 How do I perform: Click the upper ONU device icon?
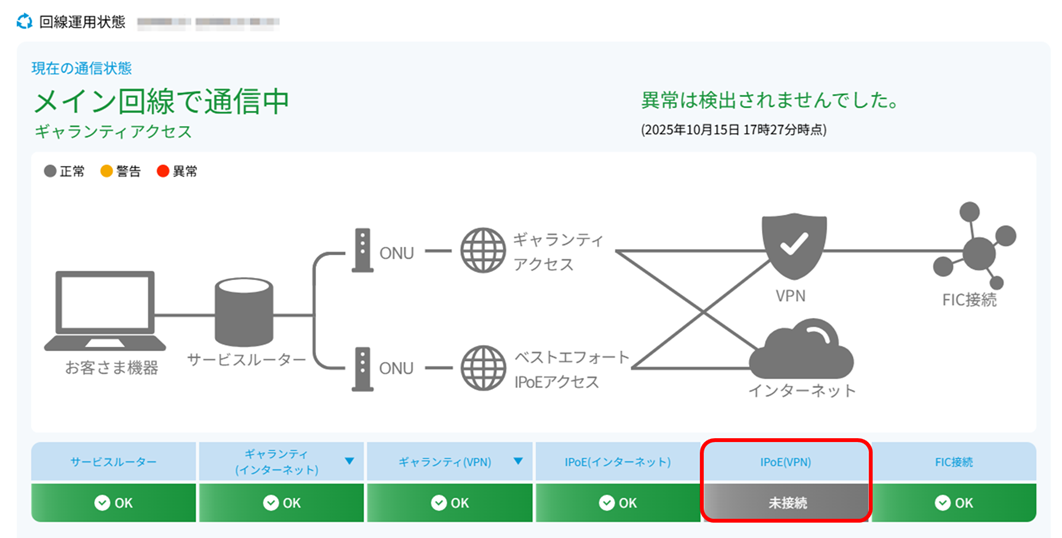tap(362, 252)
